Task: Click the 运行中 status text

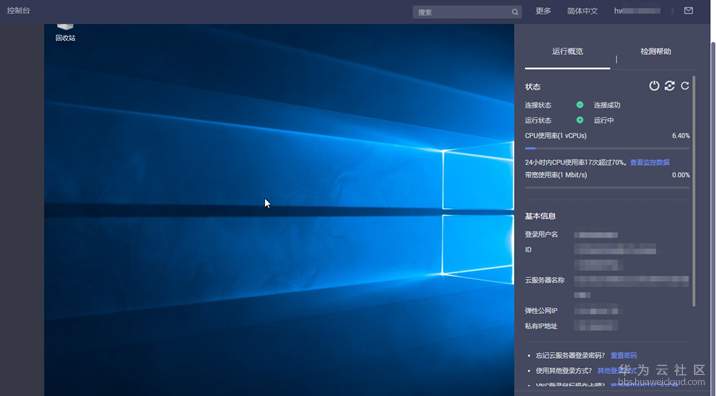Action: tap(604, 121)
